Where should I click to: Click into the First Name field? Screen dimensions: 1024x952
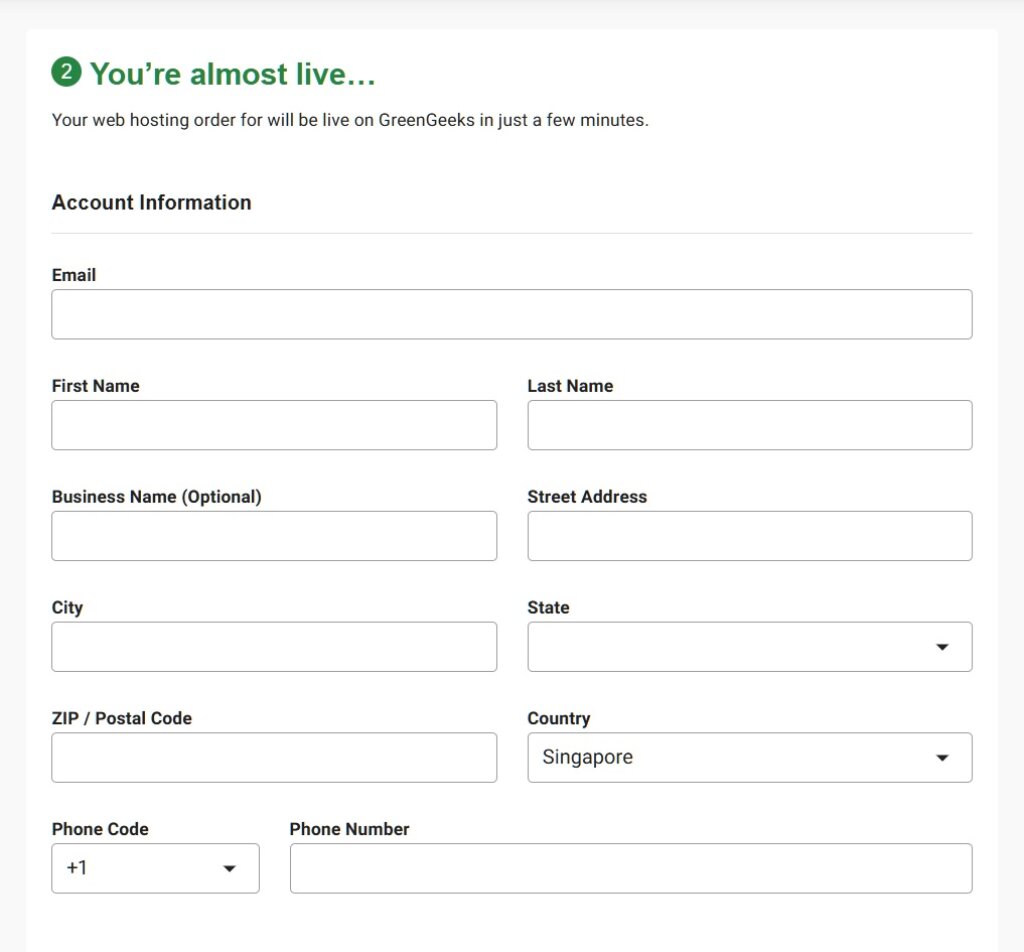(274, 425)
